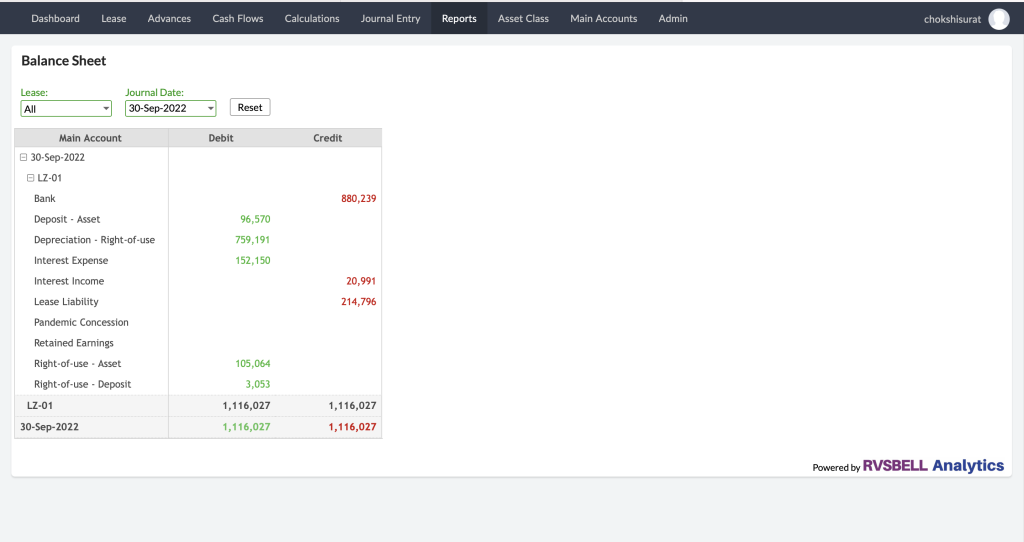
Task: Click the RVSBELL Analytics logo link
Action: (933, 466)
